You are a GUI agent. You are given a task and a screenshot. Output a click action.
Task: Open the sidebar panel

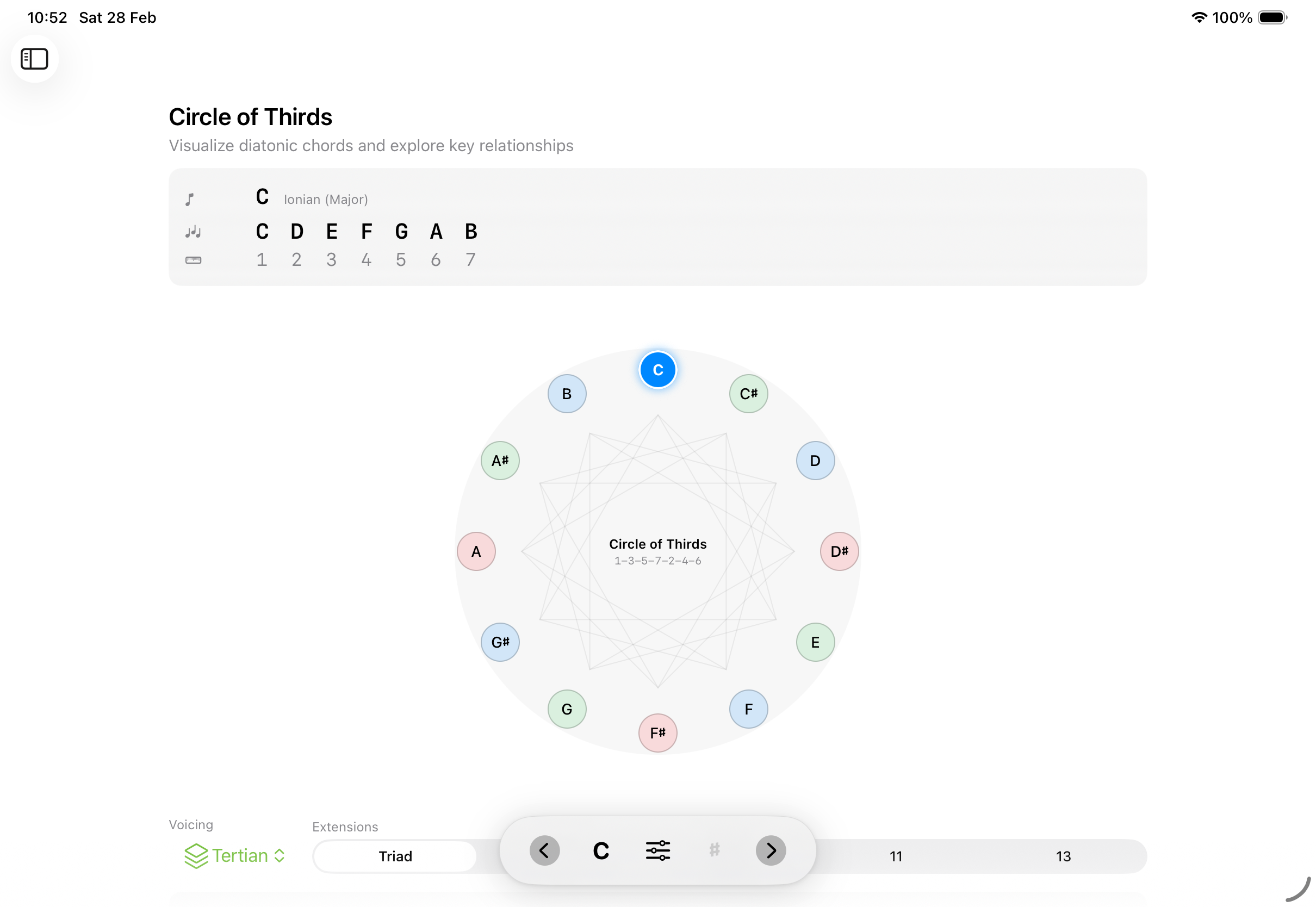pos(34,59)
